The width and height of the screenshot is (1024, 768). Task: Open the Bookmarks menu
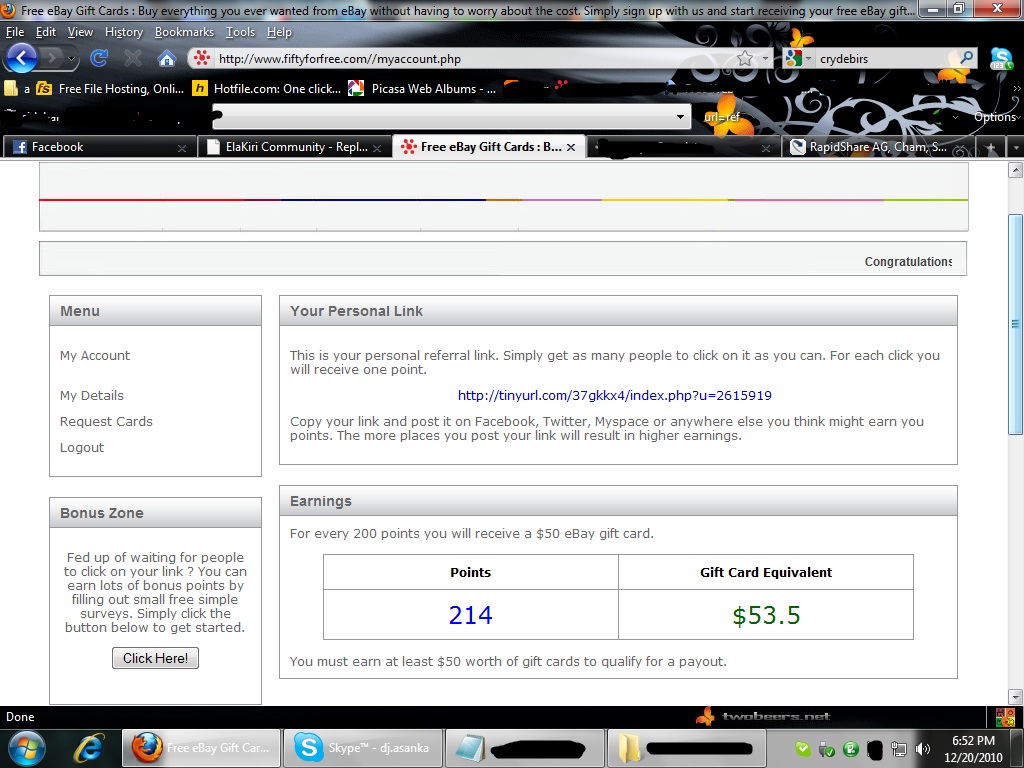coord(184,32)
